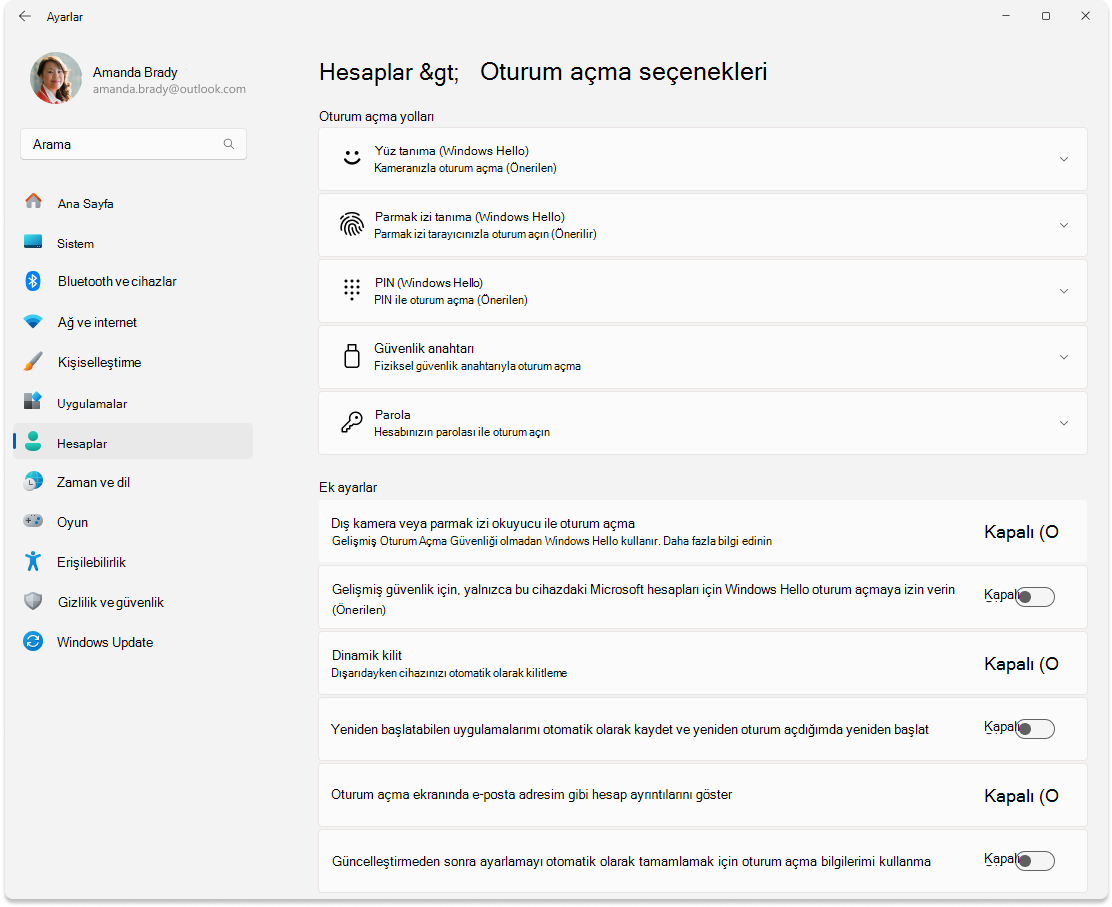Click the Dış kamera veya parmak izi setting text
This screenshot has width=1112, height=907.
[483, 523]
